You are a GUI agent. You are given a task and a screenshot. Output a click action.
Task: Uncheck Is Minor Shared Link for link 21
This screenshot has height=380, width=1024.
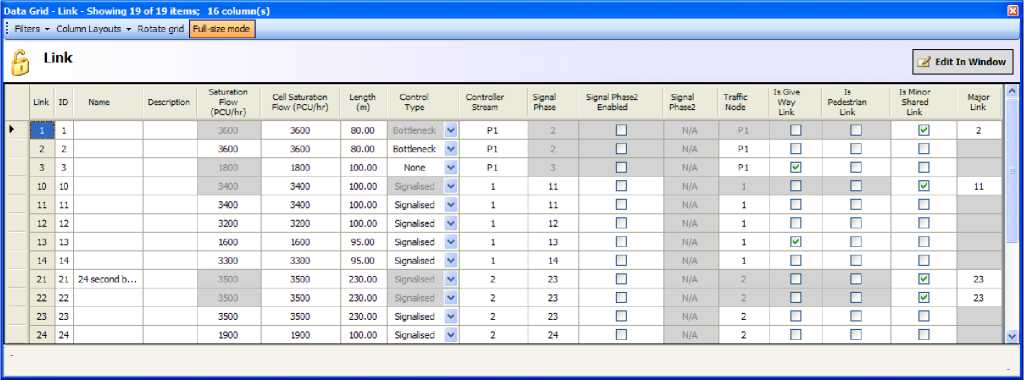tap(923, 279)
